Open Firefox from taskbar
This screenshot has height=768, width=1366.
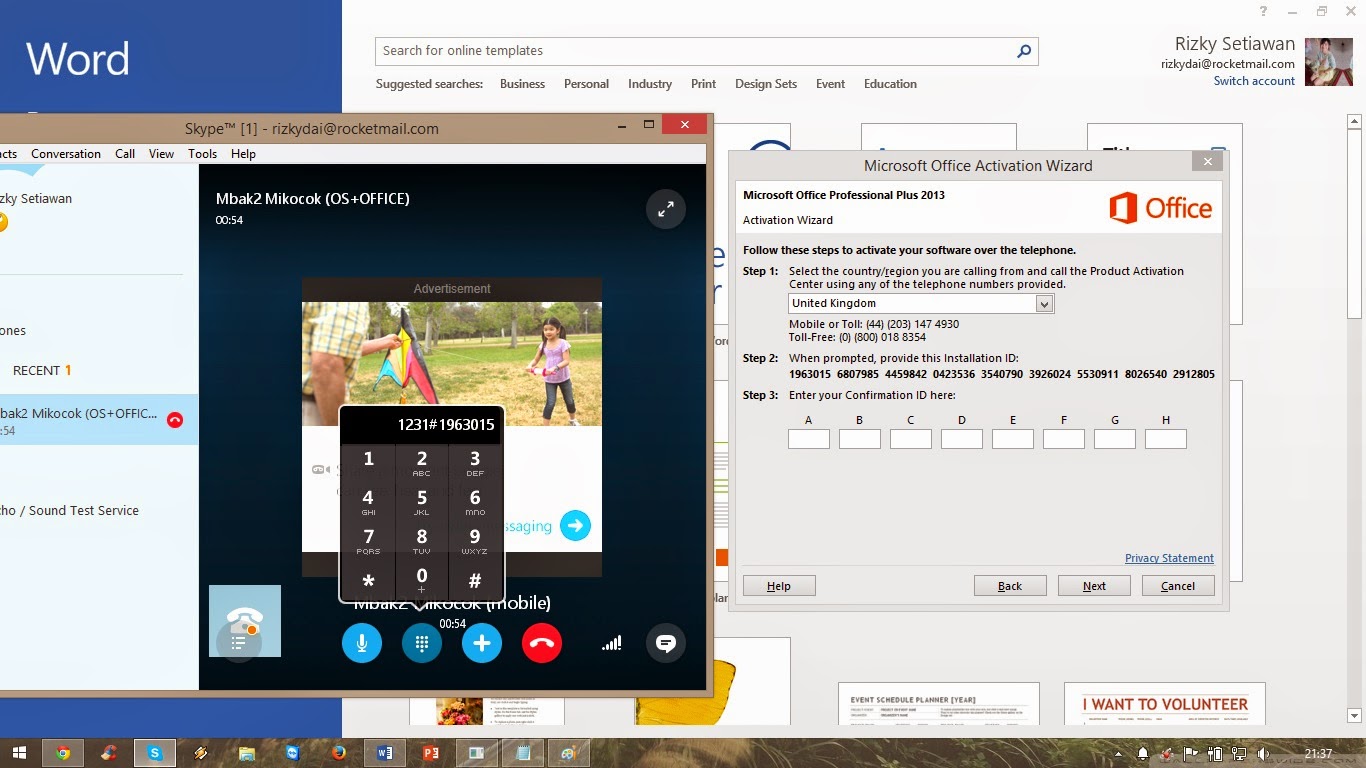click(339, 753)
